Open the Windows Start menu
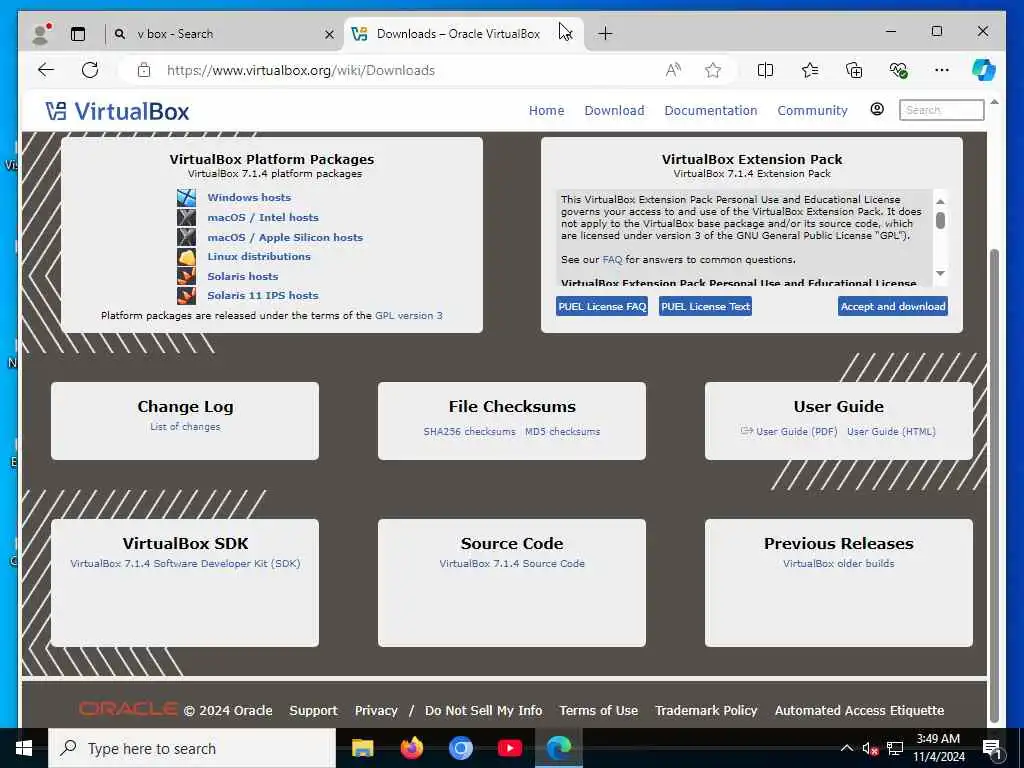The image size is (1024, 768). point(24,748)
